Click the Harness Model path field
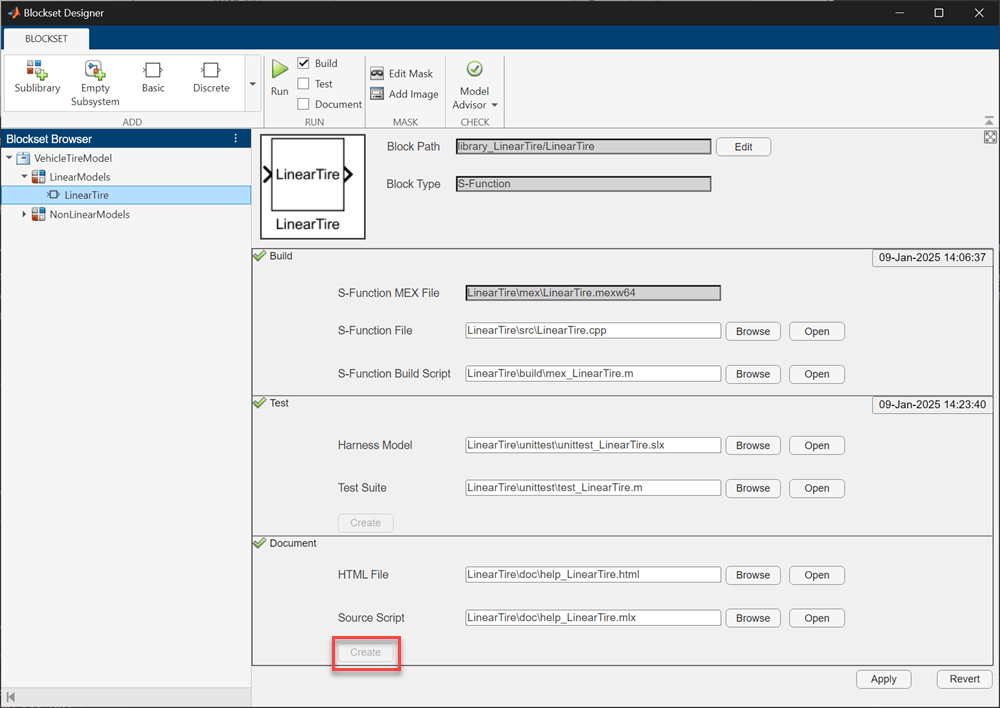Screen dimensions: 1000x708 pyautogui.click(x=592, y=445)
